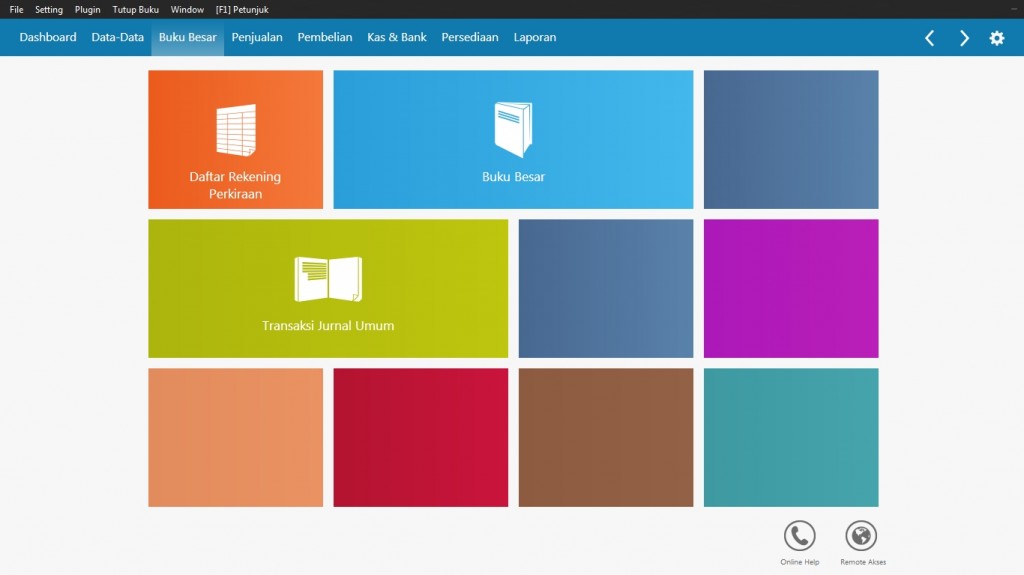Switch to the Dashboard tab
The width and height of the screenshot is (1024, 575).
pyautogui.click(x=48, y=37)
